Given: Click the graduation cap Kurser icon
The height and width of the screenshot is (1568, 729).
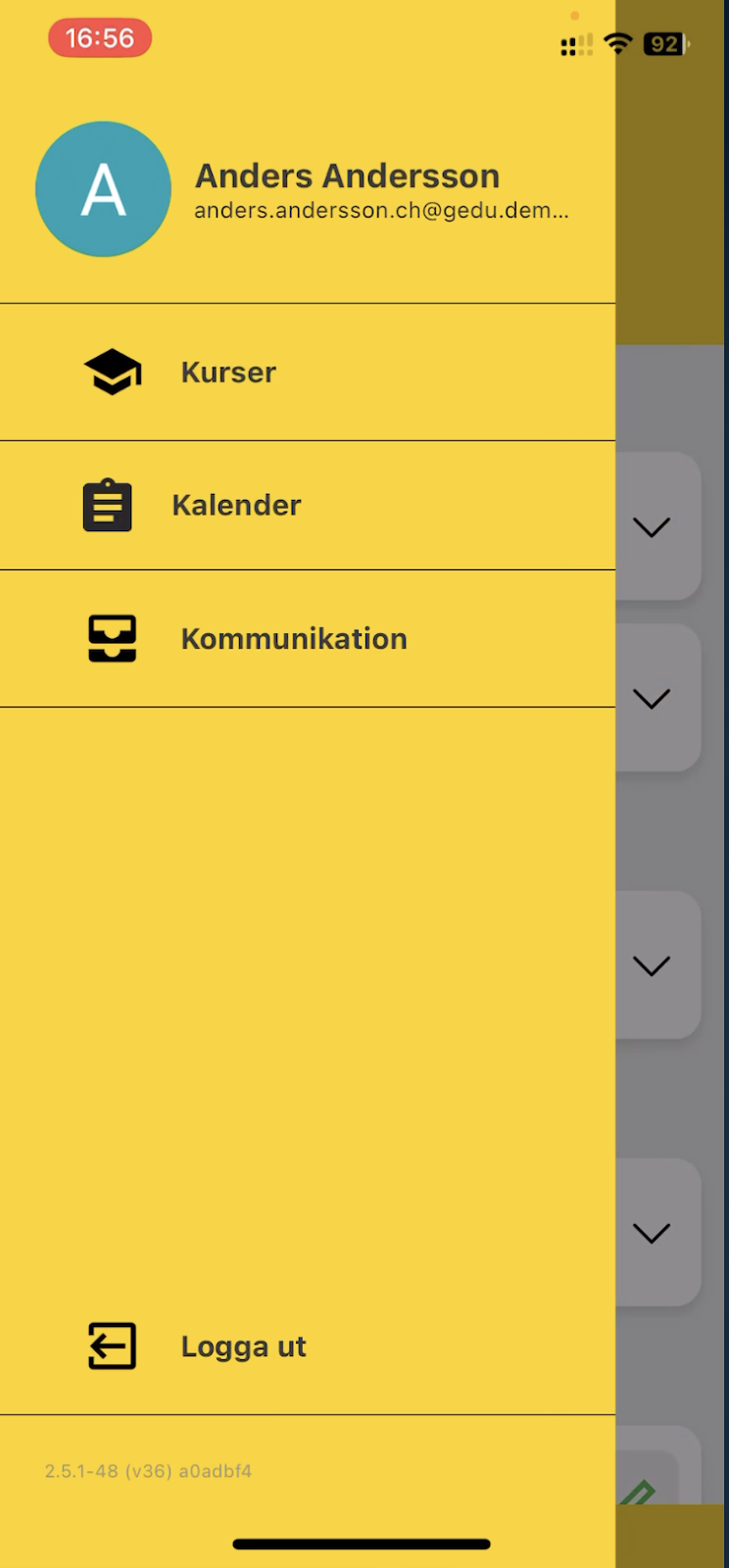Looking at the screenshot, I should tap(113, 372).
